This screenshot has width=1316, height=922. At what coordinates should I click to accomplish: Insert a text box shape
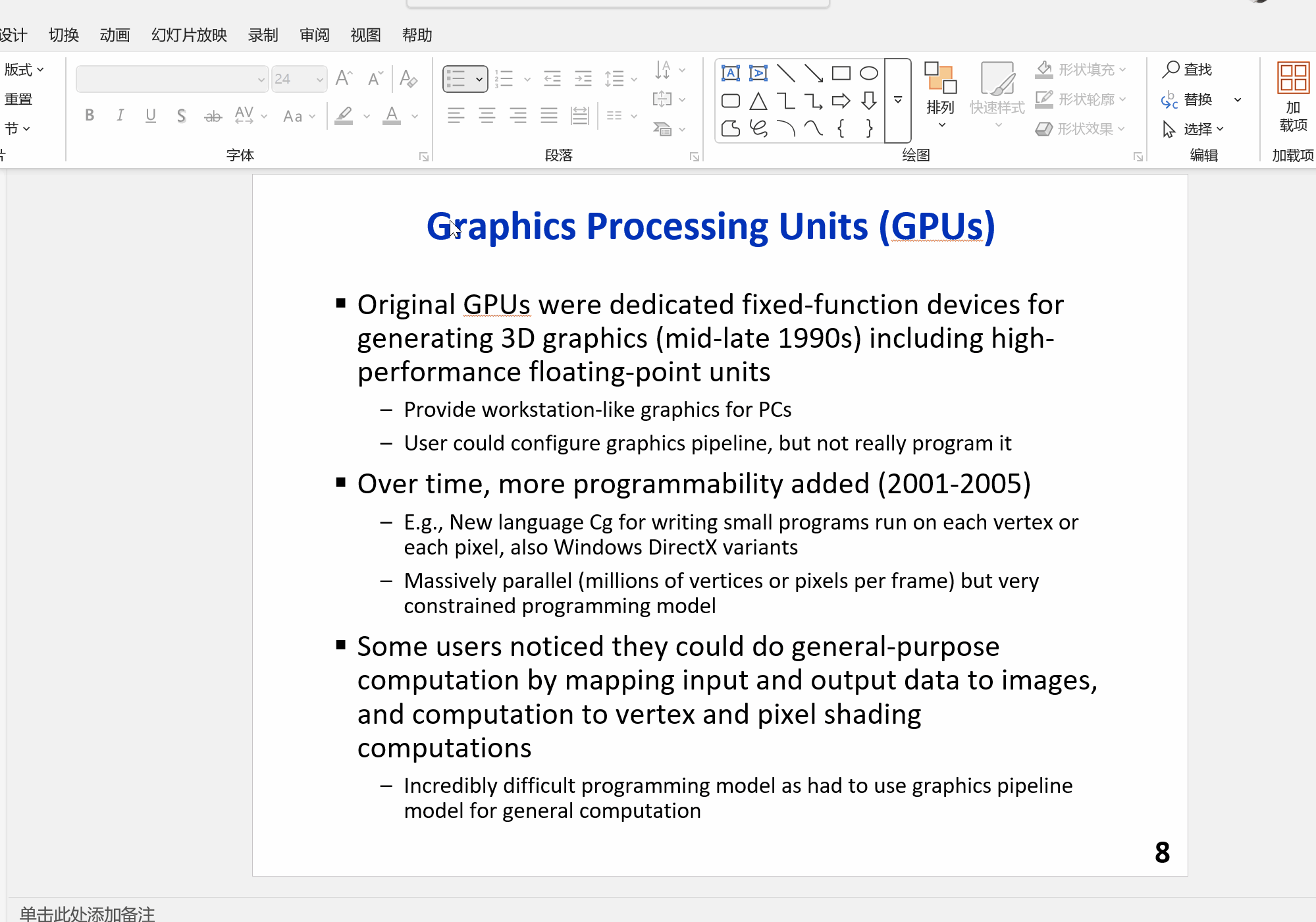click(x=730, y=73)
